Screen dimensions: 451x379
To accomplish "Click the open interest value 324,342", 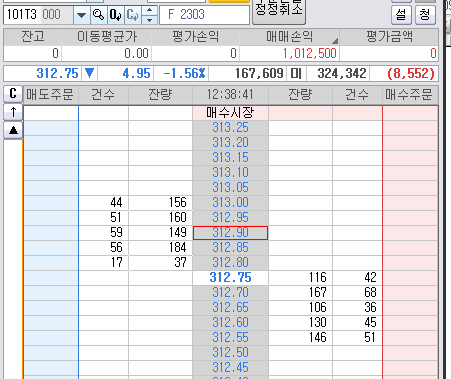I will pos(342,74).
